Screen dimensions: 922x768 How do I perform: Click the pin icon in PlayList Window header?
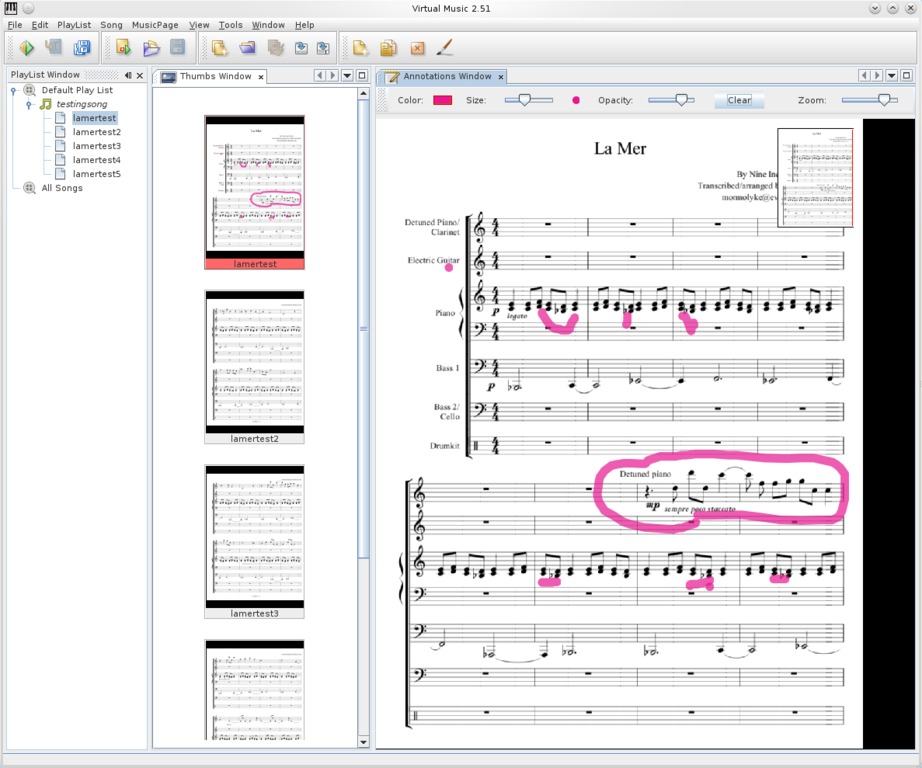point(128,75)
